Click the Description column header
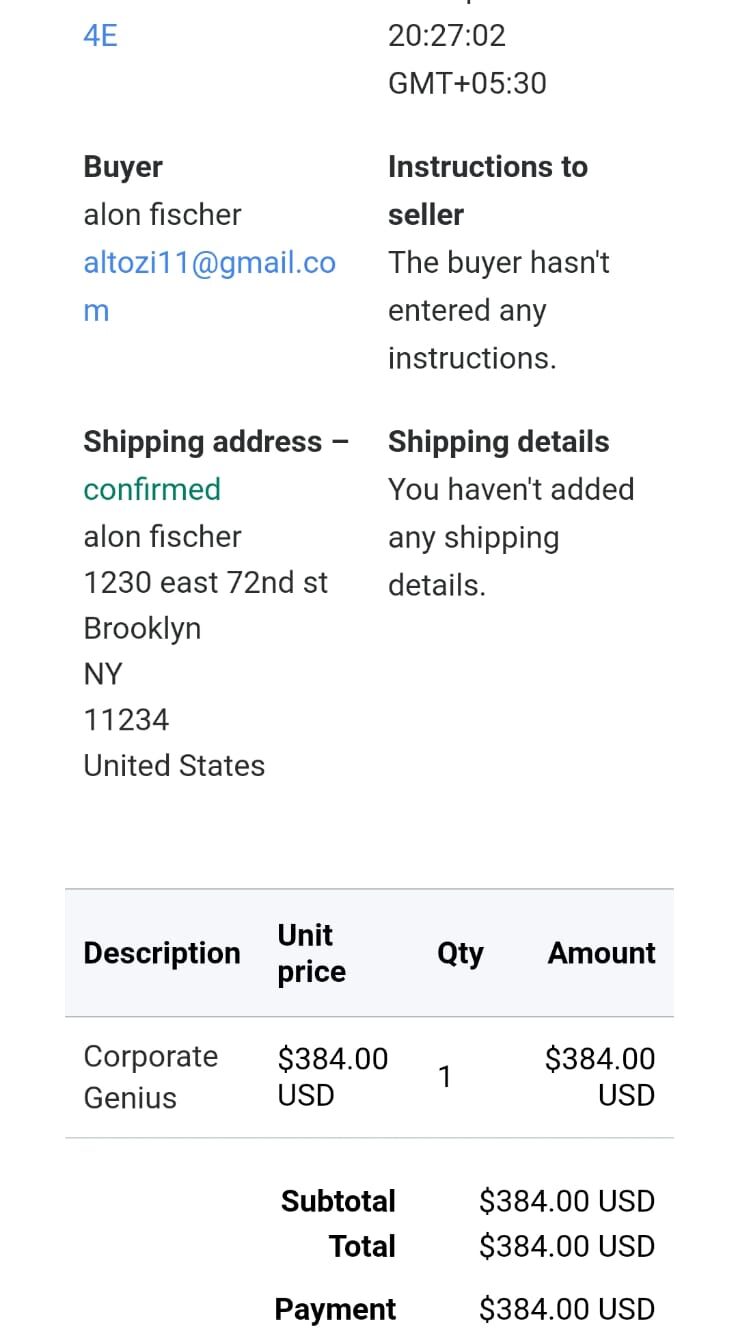 [162, 953]
